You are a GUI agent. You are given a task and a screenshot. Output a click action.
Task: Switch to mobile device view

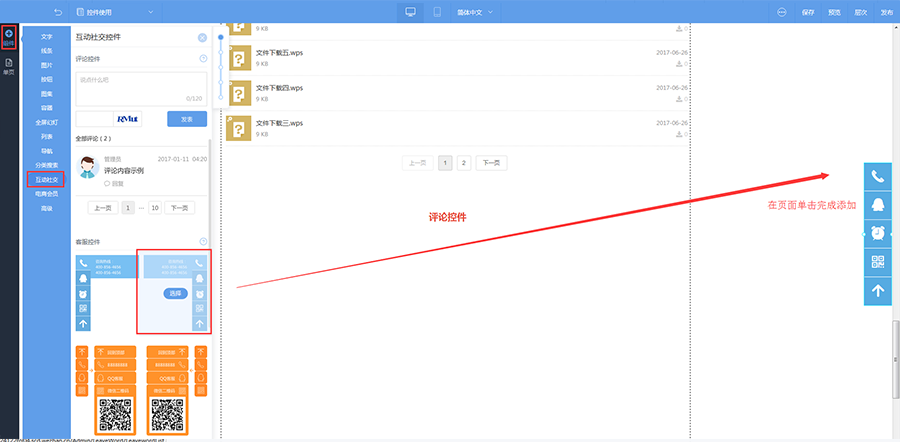[x=437, y=11]
